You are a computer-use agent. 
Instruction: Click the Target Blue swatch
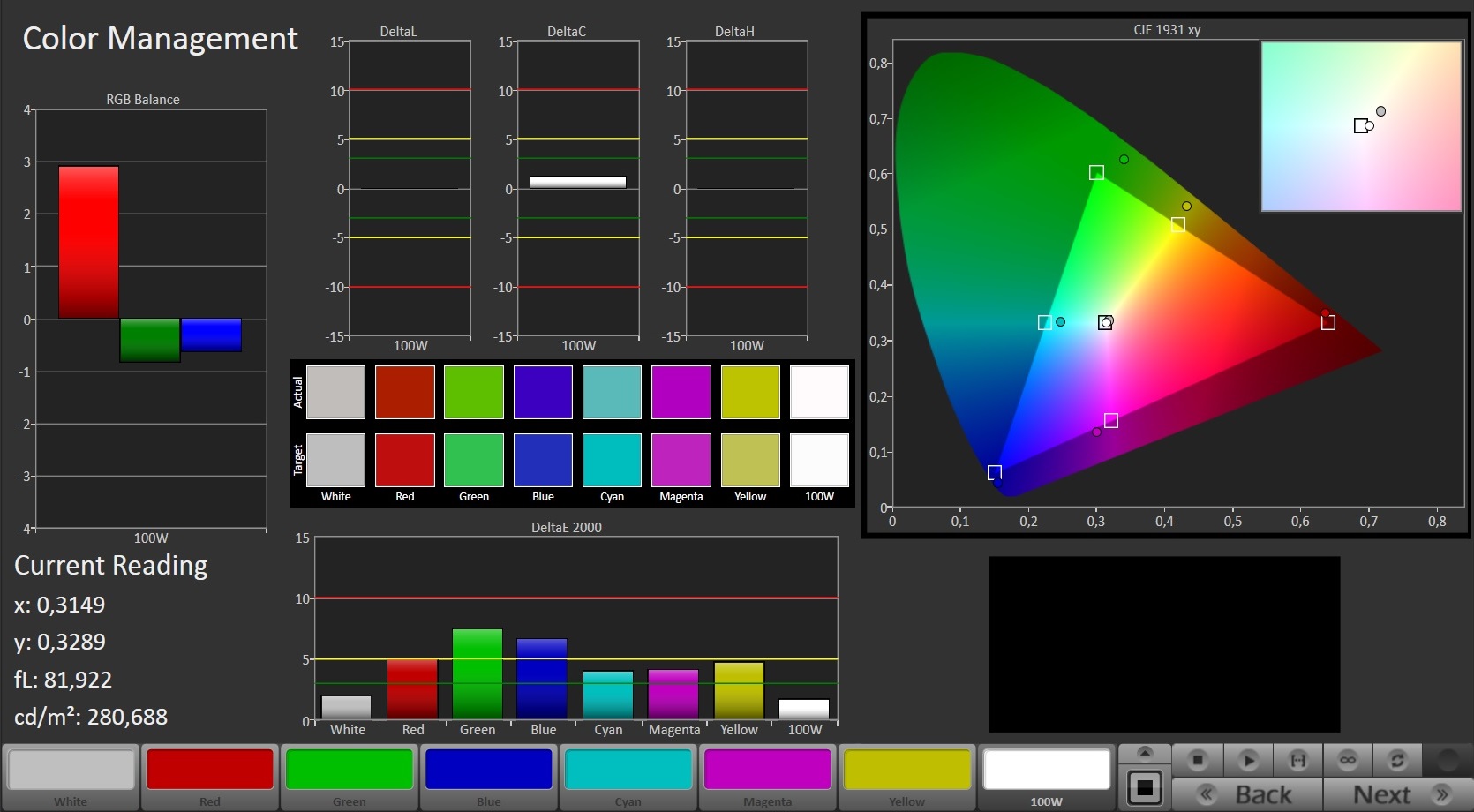pos(543,460)
